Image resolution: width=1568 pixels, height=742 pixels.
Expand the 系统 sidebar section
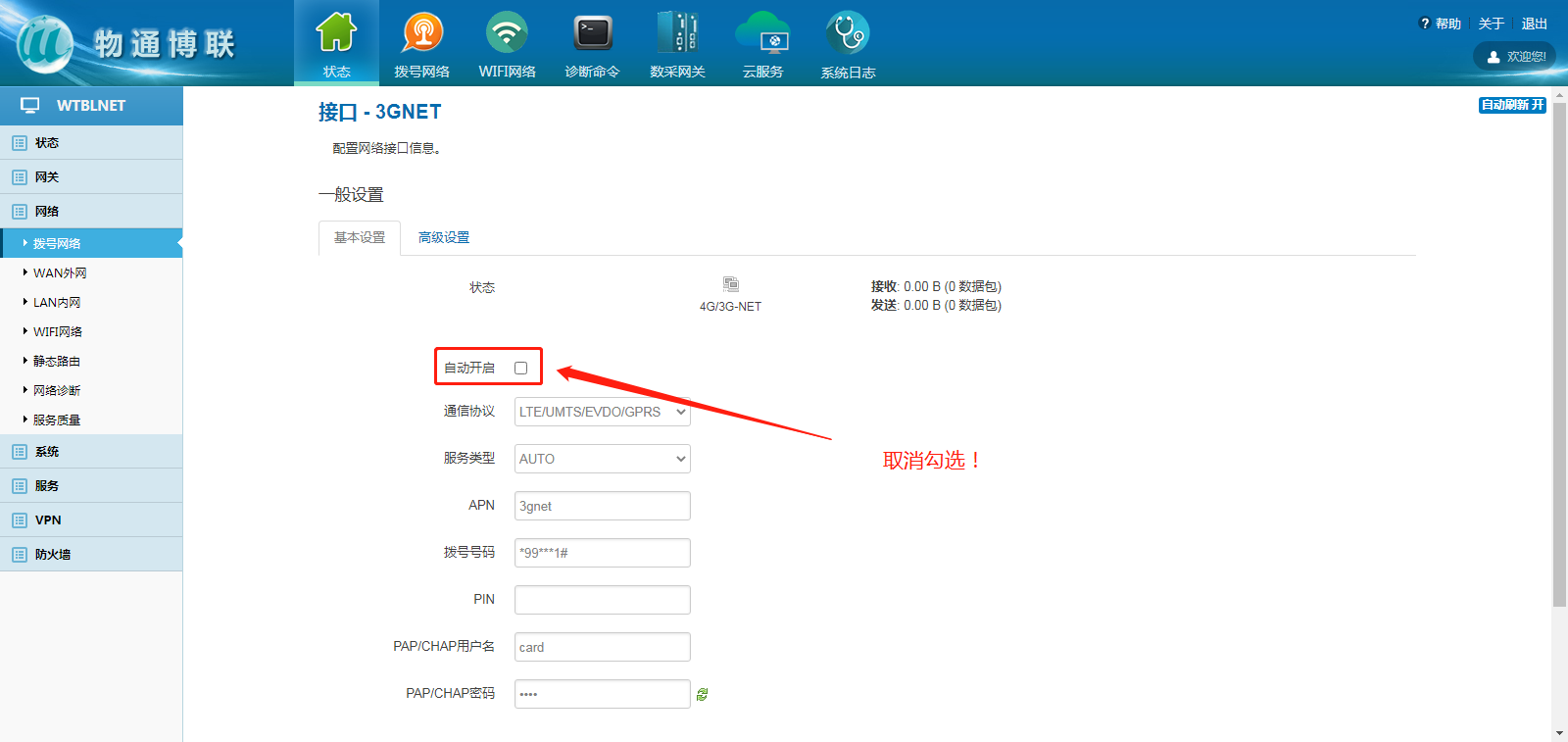(x=91, y=452)
